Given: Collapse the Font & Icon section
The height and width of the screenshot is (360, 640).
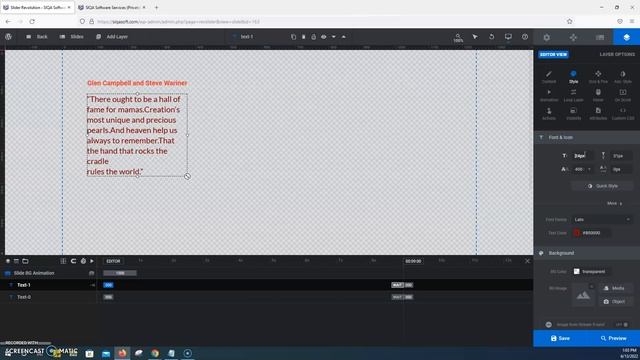Looking at the screenshot, I should click(x=587, y=138).
